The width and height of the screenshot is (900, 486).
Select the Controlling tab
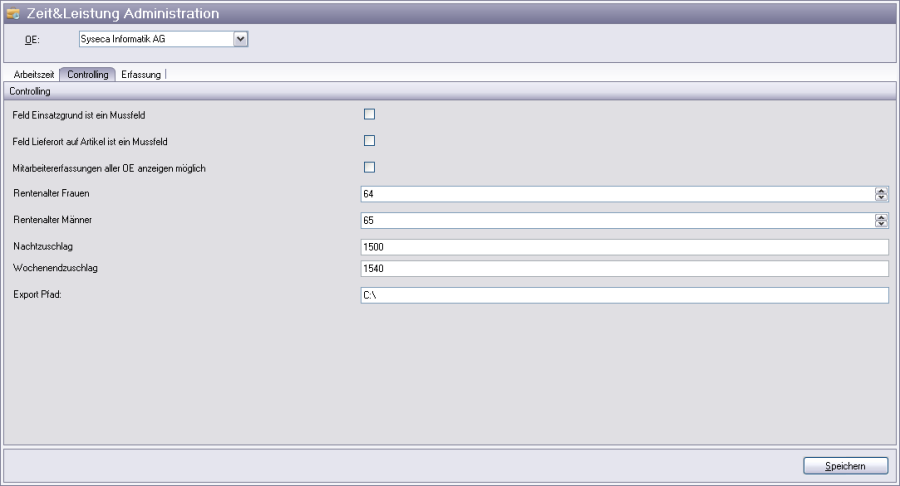coord(88,75)
